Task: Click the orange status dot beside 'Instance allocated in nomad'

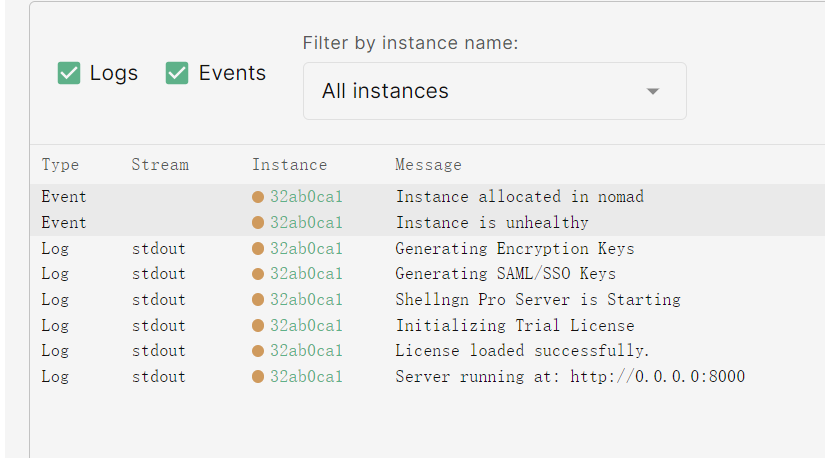Action: pos(258,197)
